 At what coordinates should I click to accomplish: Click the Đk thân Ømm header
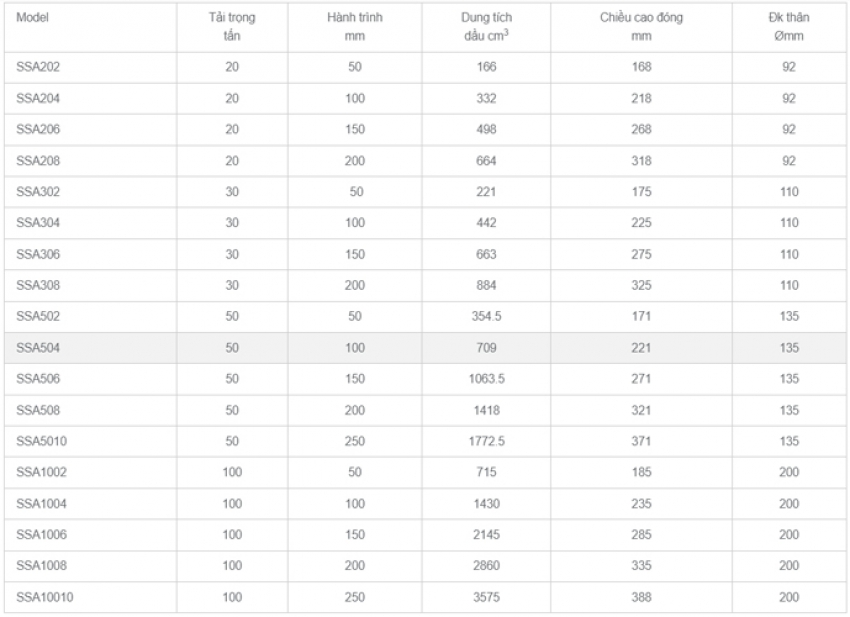tap(788, 27)
